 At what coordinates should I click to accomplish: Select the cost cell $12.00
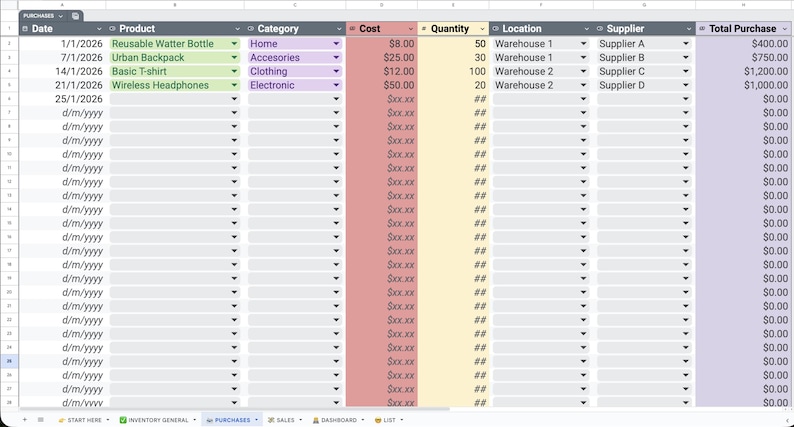(x=382, y=71)
